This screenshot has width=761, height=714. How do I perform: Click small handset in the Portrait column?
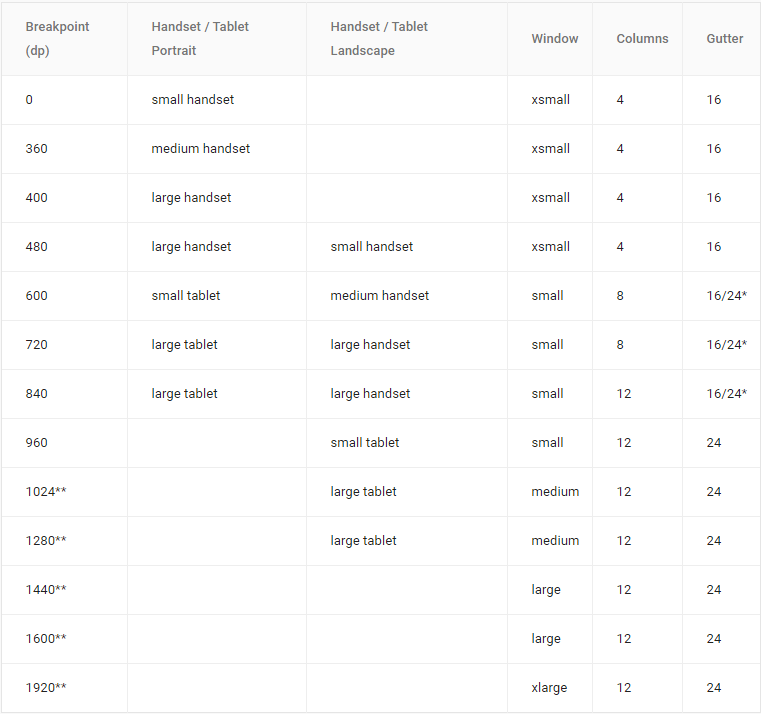click(x=193, y=100)
